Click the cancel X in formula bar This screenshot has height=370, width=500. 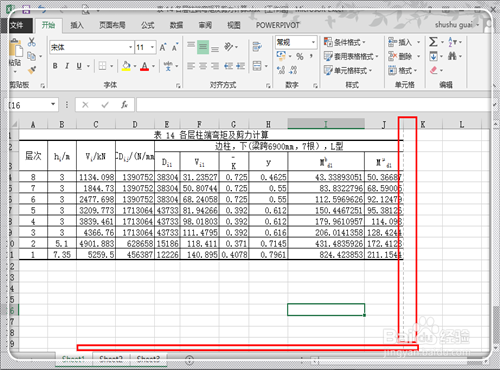click(85, 105)
